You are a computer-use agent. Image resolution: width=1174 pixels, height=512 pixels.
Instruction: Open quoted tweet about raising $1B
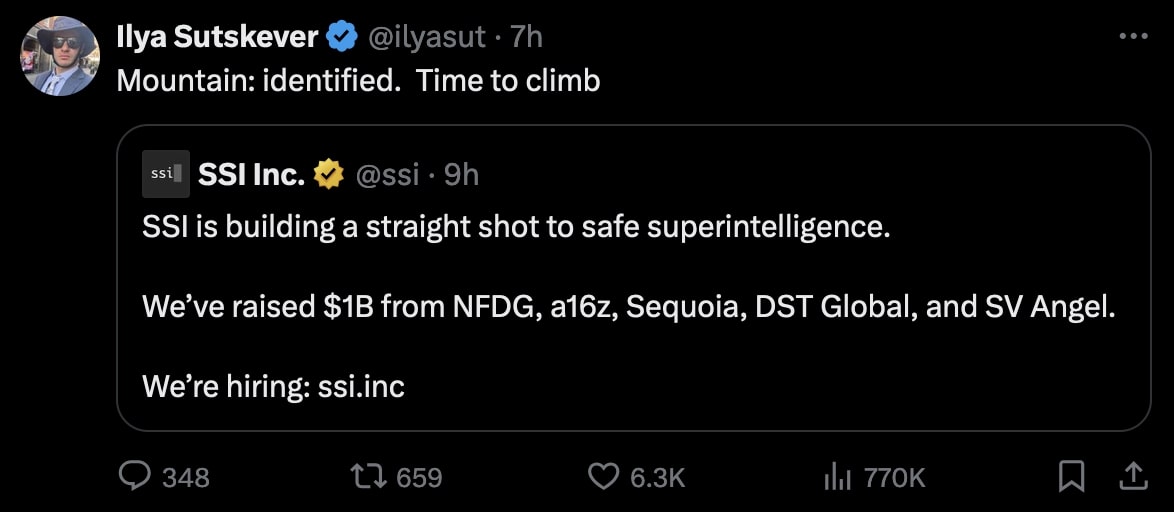tap(628, 307)
